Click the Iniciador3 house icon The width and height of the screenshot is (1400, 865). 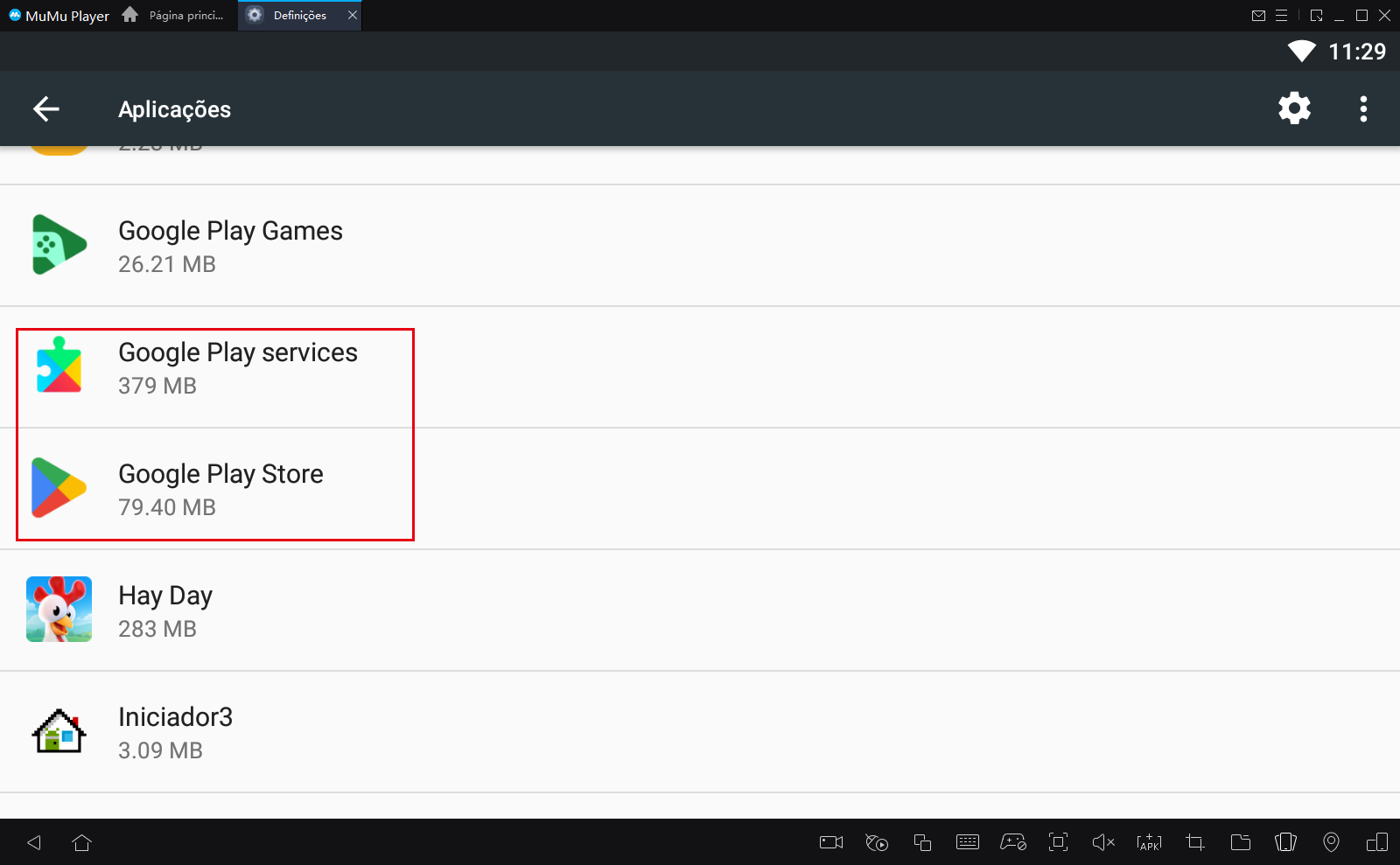click(59, 730)
